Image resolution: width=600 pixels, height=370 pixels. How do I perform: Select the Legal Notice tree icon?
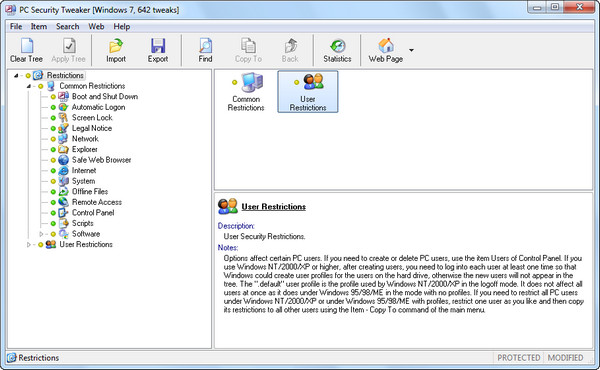point(63,128)
